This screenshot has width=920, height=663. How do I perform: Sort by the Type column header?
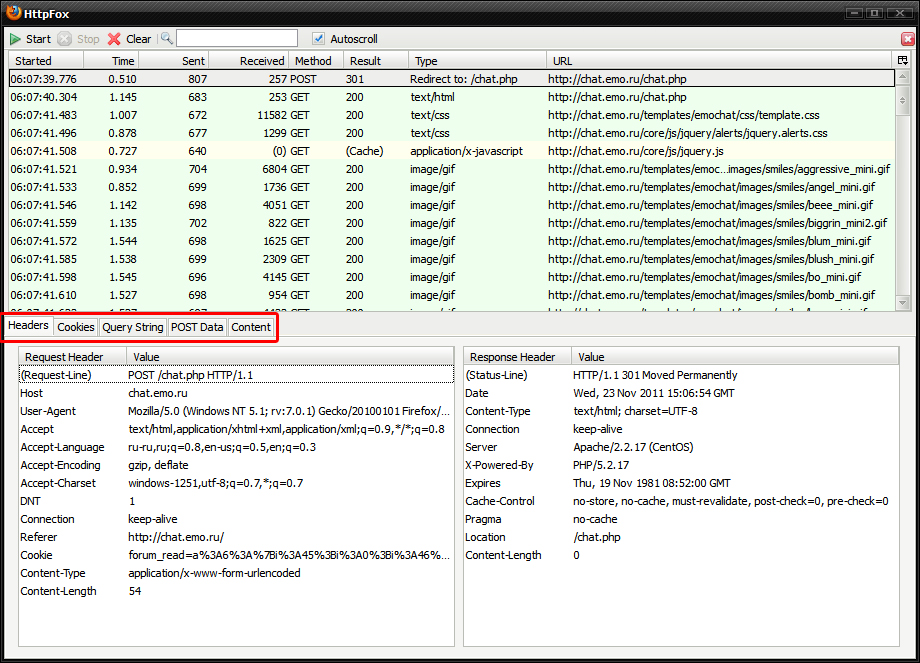pos(477,60)
